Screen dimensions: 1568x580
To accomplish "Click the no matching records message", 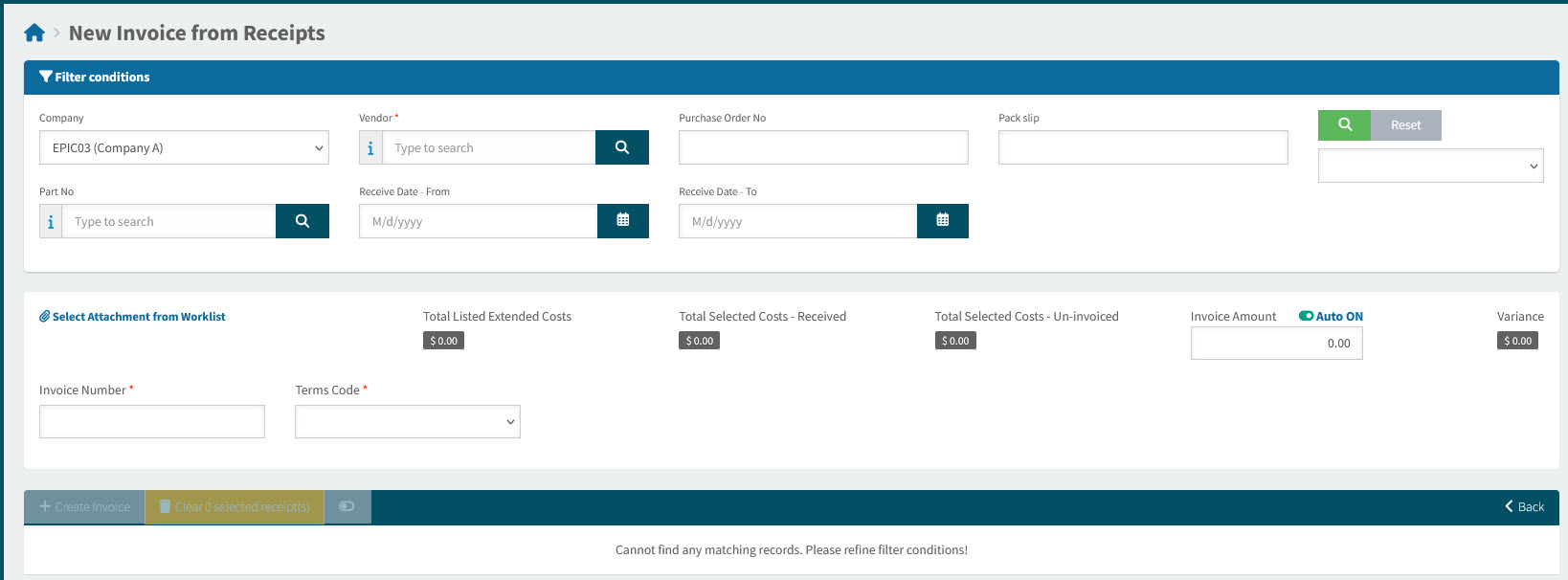I will (x=792, y=550).
